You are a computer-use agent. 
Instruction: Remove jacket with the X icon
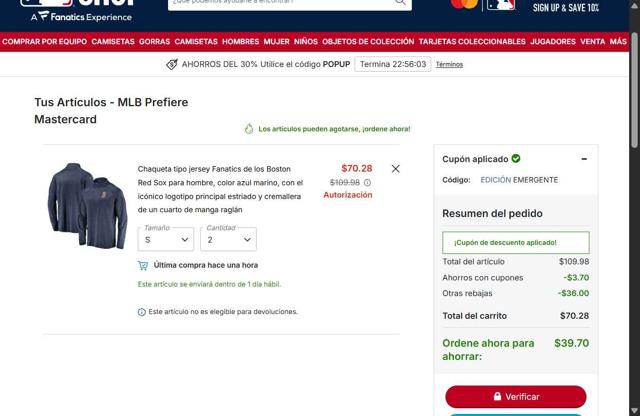click(396, 169)
